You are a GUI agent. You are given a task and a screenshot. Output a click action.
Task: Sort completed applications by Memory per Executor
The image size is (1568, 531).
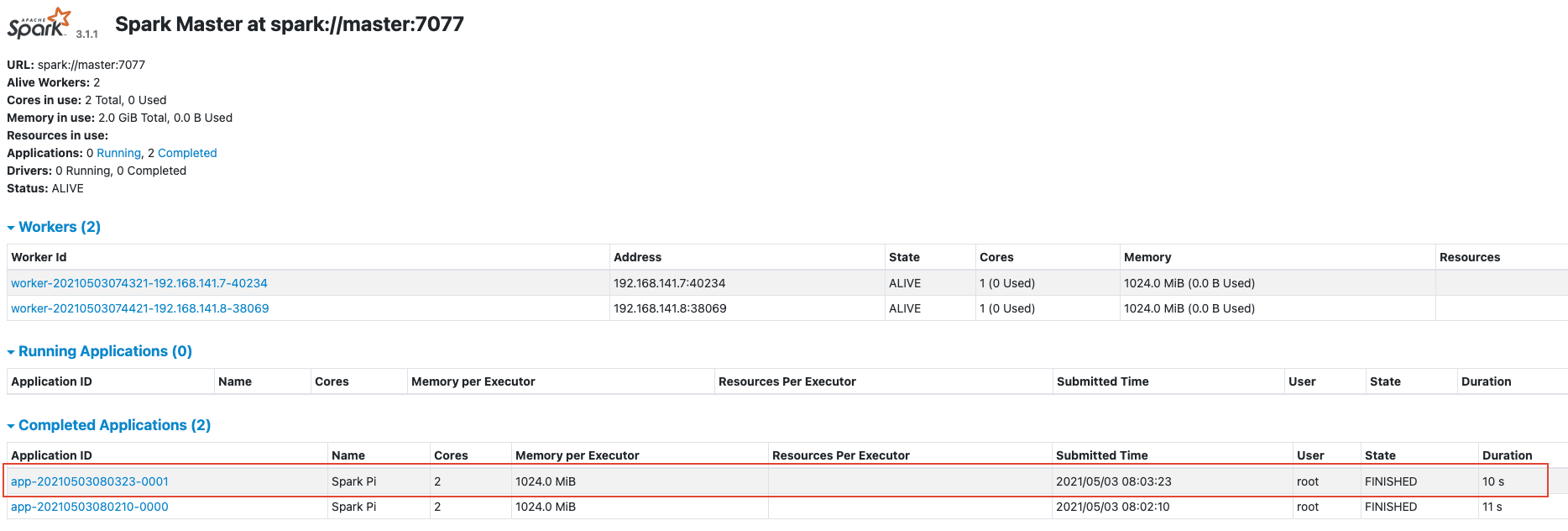[577, 455]
